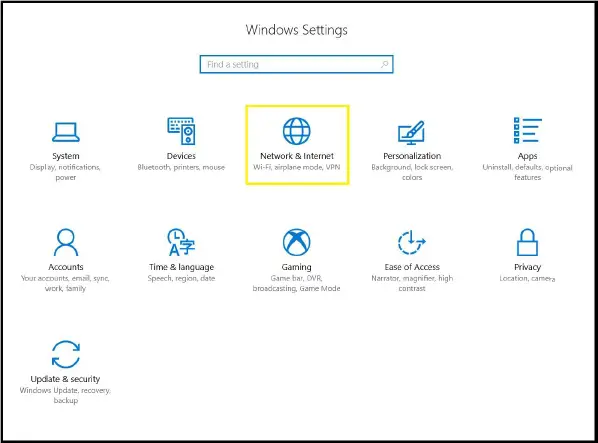The width and height of the screenshot is (598, 443).
Task: Click the Network & Internet label
Action: (x=297, y=156)
